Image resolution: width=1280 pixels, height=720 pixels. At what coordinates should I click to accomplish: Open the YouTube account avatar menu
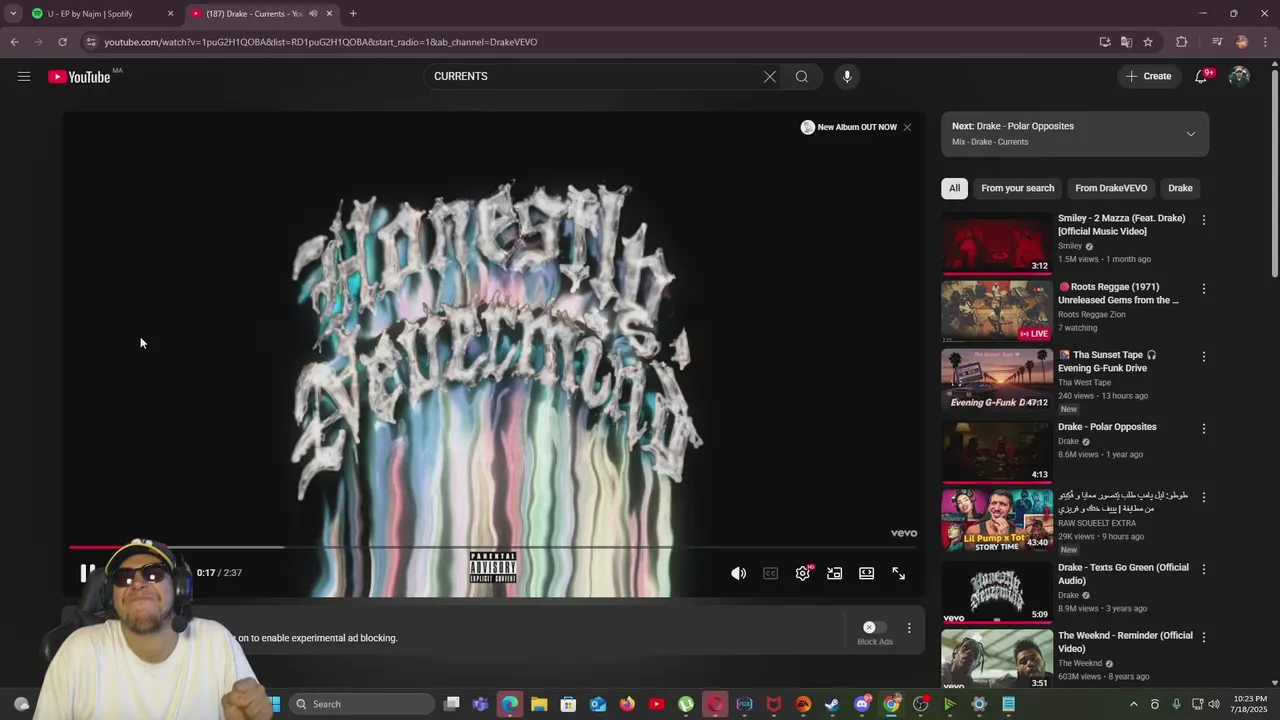[1239, 76]
